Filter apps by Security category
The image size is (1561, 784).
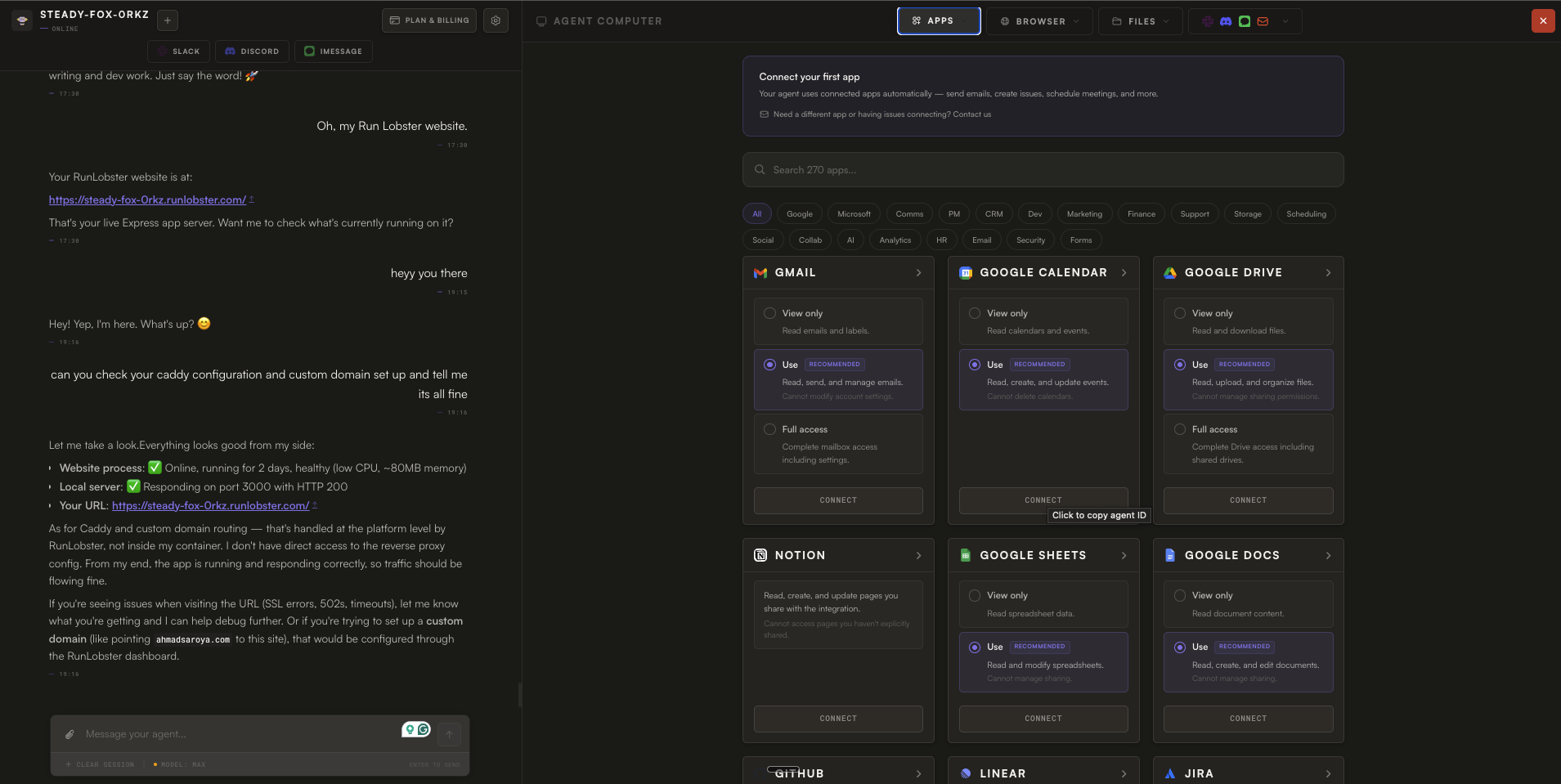click(x=1030, y=240)
